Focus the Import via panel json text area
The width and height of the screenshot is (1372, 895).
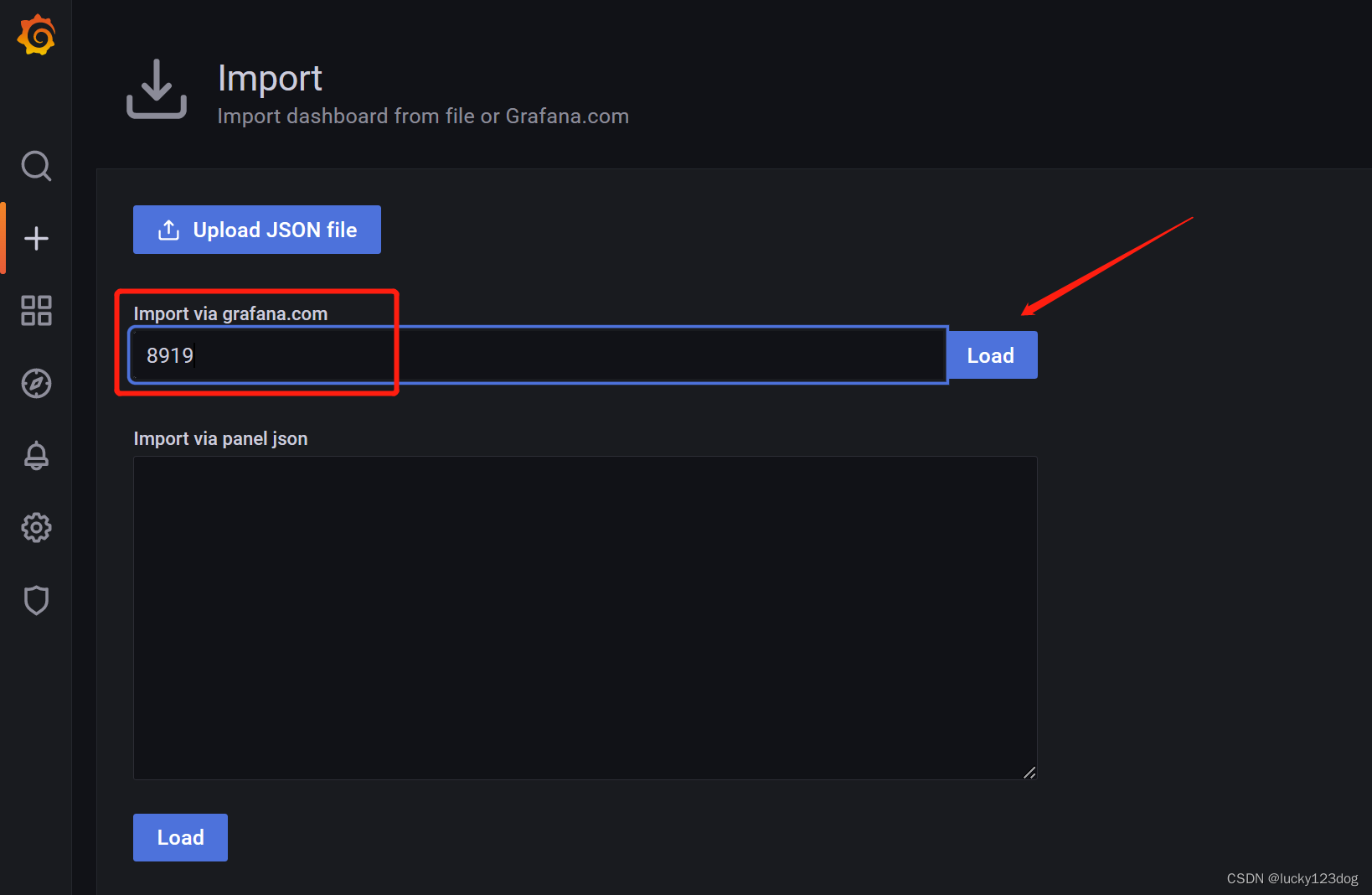point(585,618)
